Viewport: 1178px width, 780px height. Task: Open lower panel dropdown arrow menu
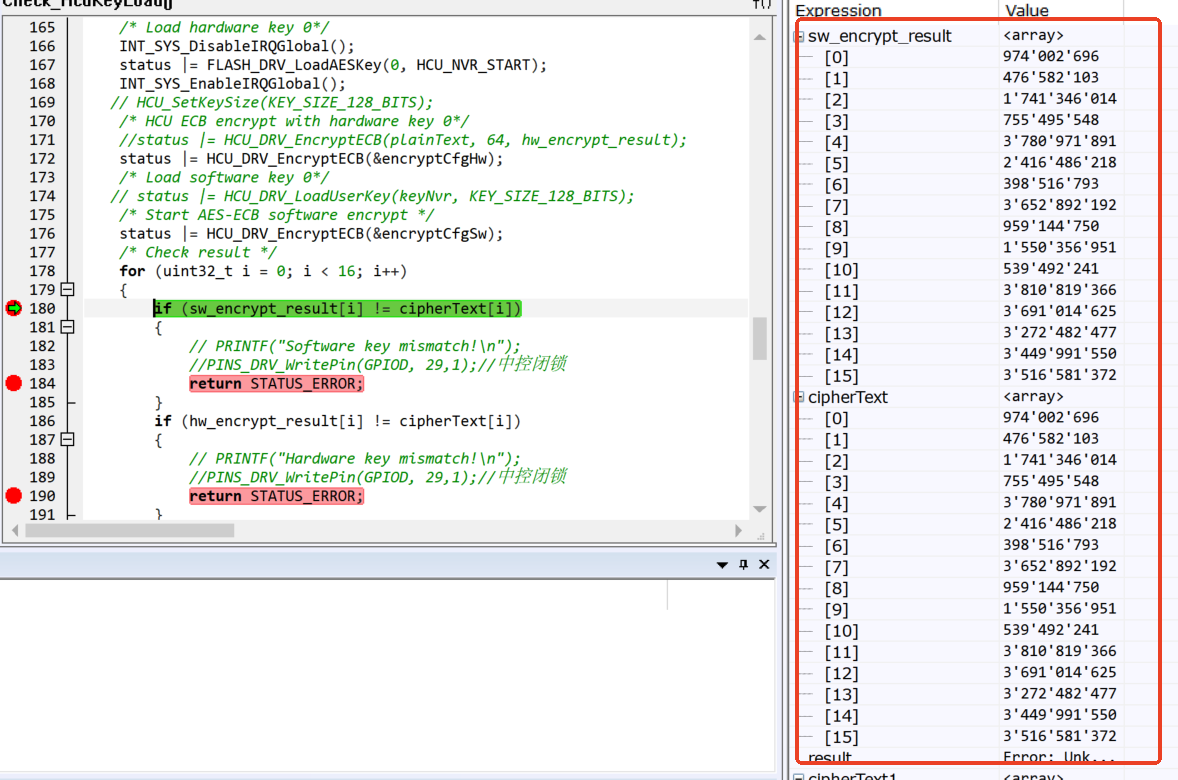click(722, 564)
